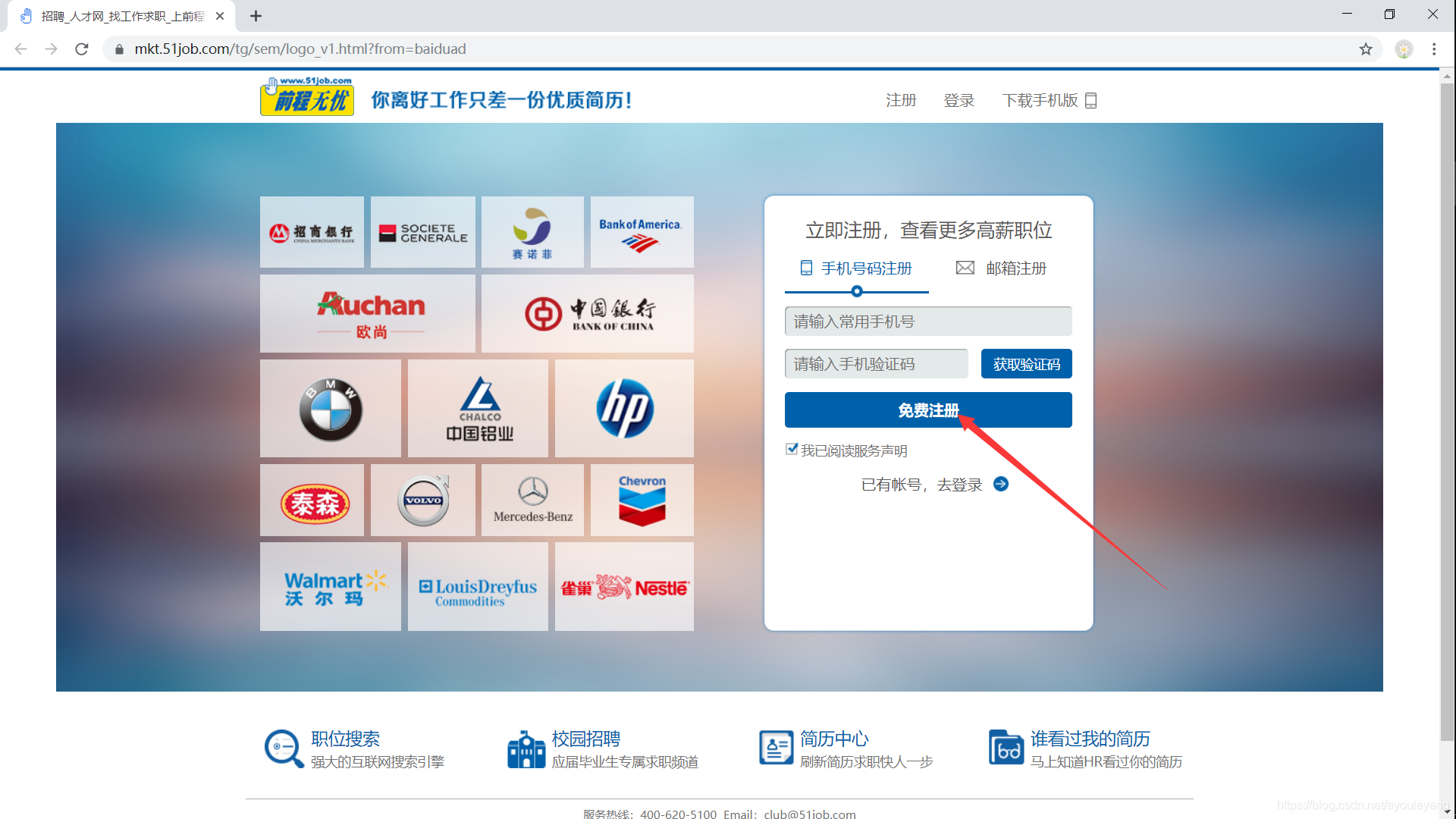Select the 招聘_人才网 browser tab
The width and height of the screenshot is (1456, 819).
(x=121, y=16)
